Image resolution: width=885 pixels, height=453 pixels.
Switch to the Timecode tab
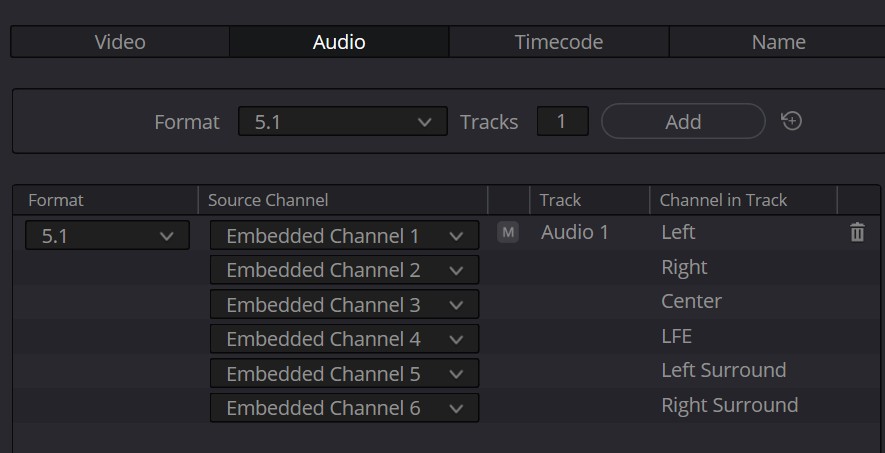559,42
